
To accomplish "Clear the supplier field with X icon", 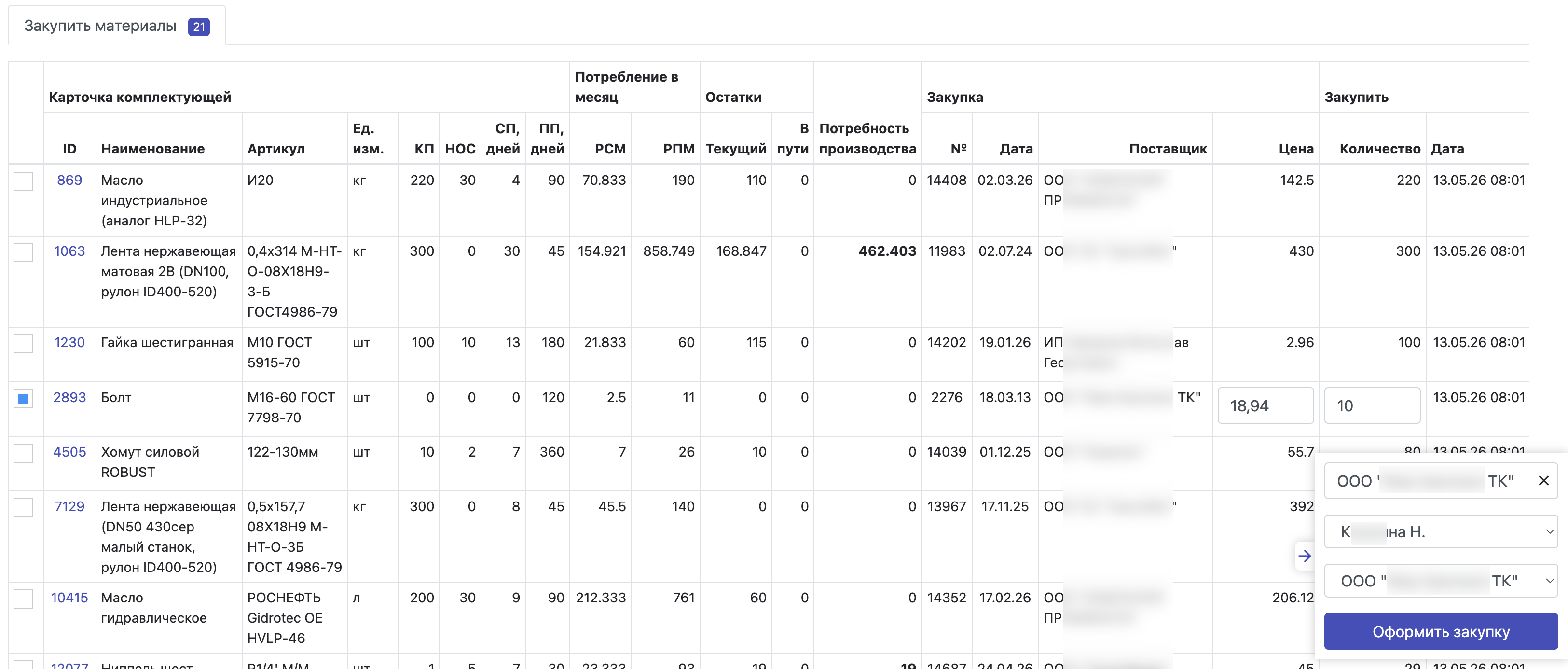I will [x=1543, y=481].
